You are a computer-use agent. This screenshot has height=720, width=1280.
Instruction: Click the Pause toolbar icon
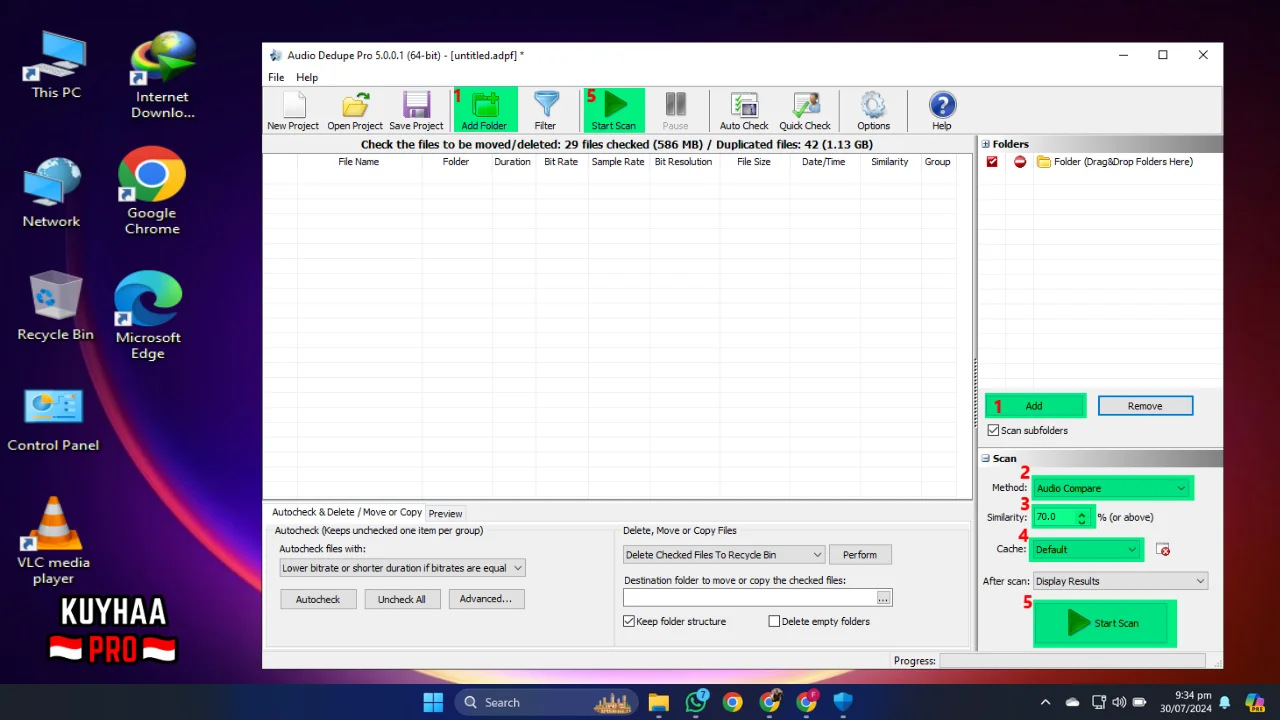pyautogui.click(x=675, y=111)
